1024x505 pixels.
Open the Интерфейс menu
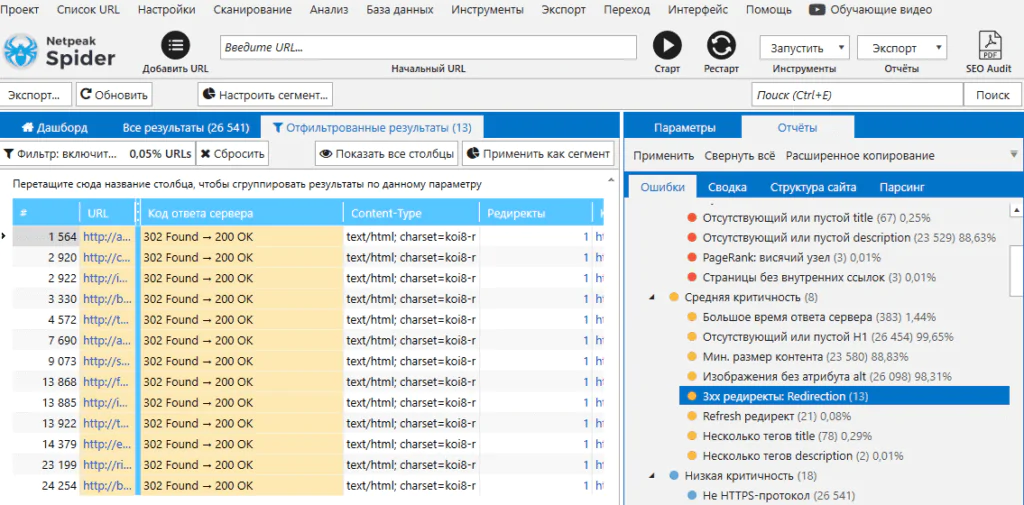698,10
